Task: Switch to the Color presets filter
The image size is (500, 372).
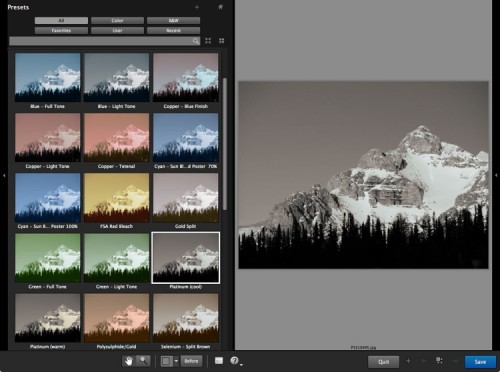Action: click(x=117, y=21)
